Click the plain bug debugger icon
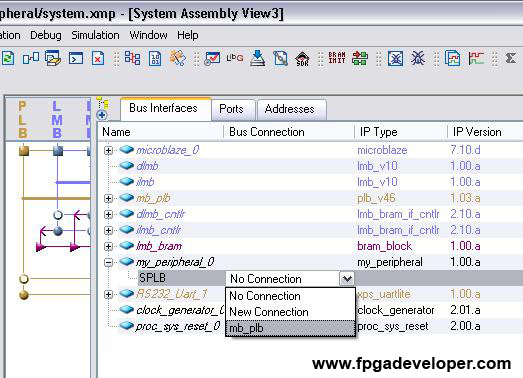This screenshot has height=378, width=523. pyautogui.click(x=418, y=58)
